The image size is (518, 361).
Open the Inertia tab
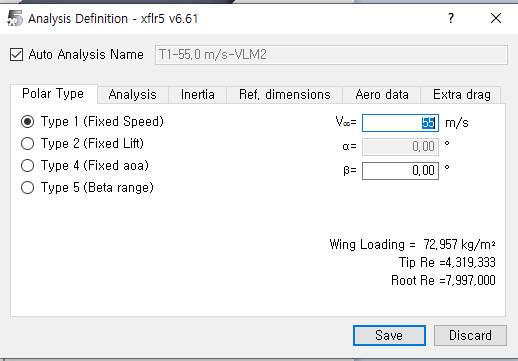click(x=197, y=95)
